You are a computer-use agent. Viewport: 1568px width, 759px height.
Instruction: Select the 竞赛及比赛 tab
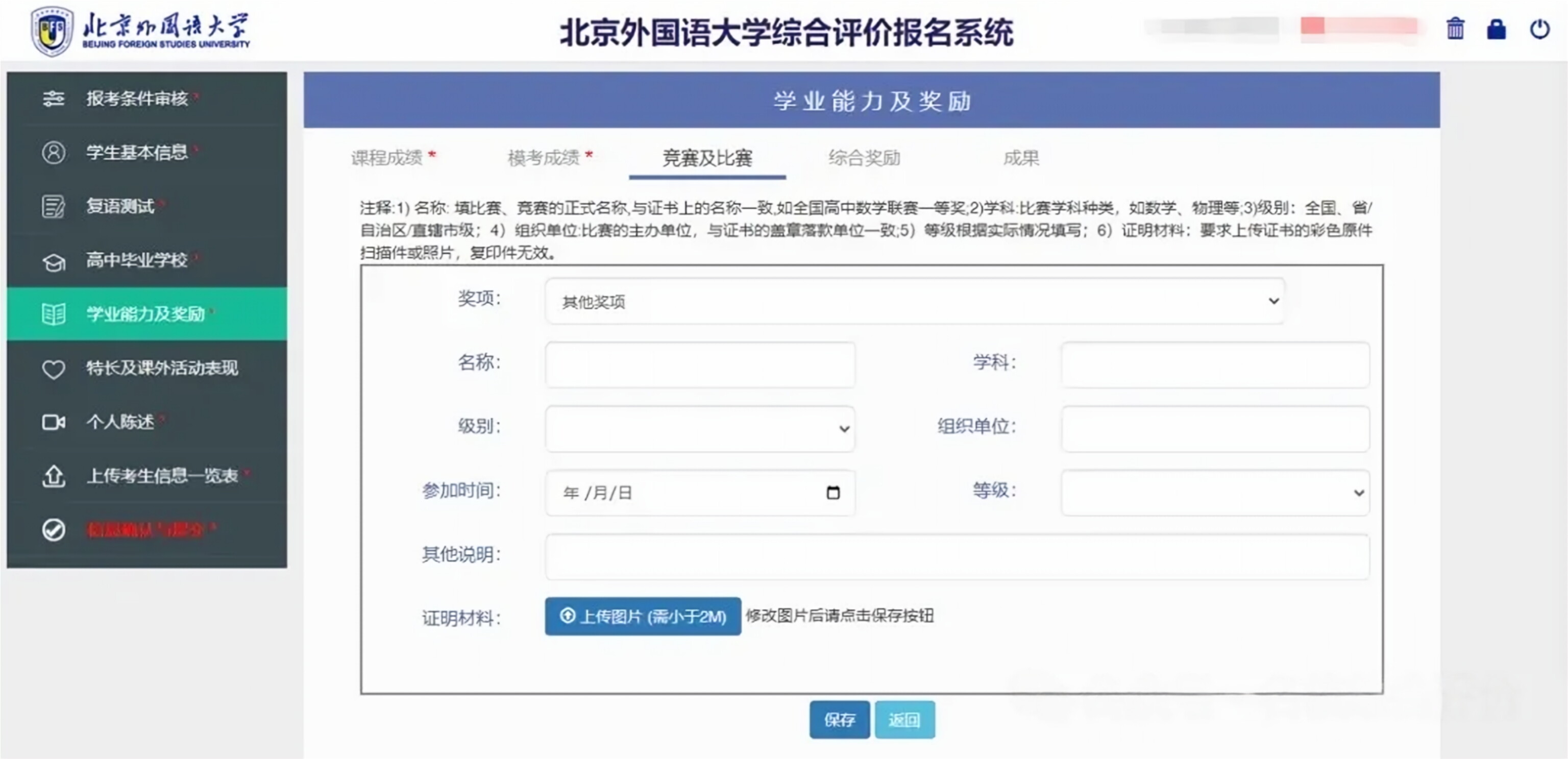pos(707,158)
